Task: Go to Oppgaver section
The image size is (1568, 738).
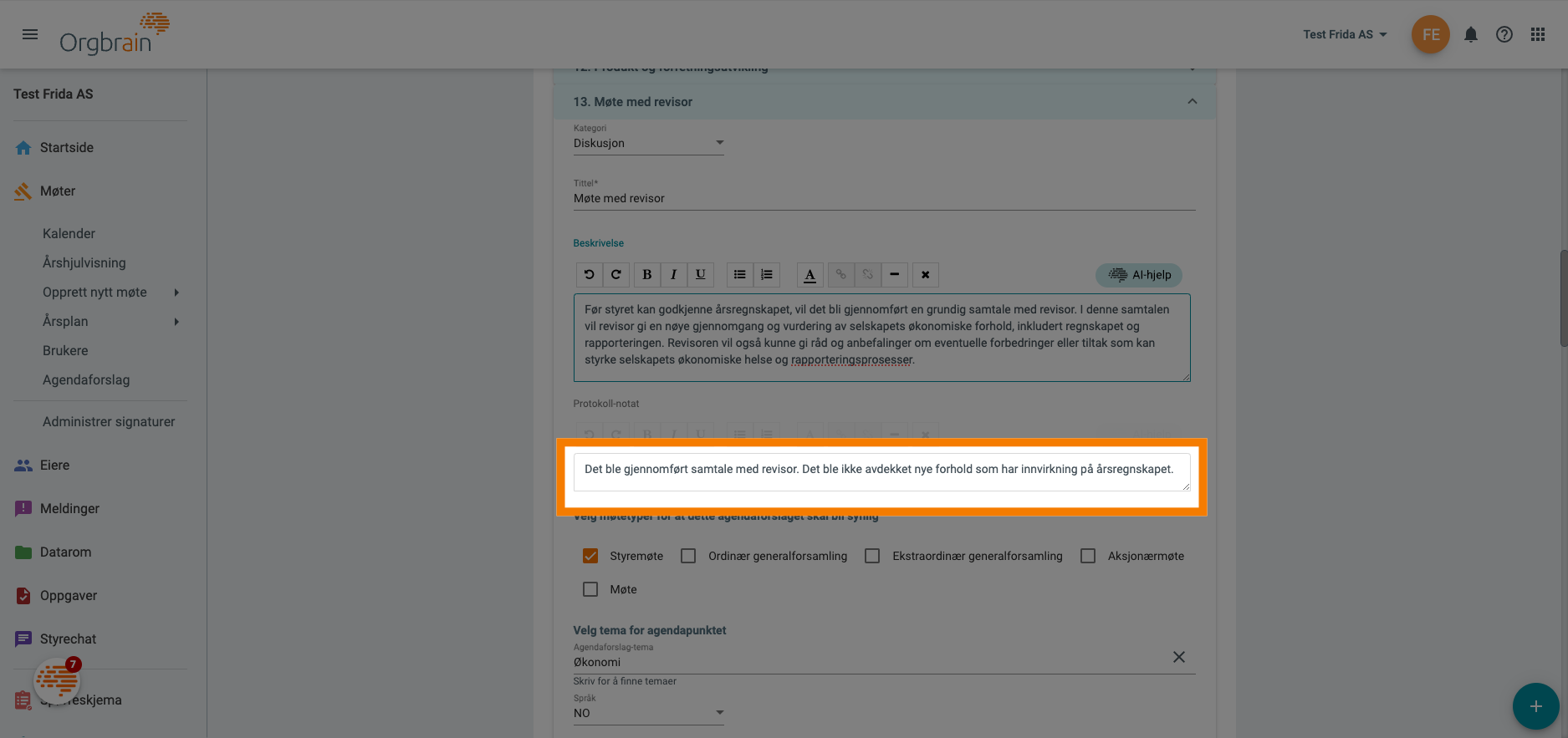Action: (69, 596)
